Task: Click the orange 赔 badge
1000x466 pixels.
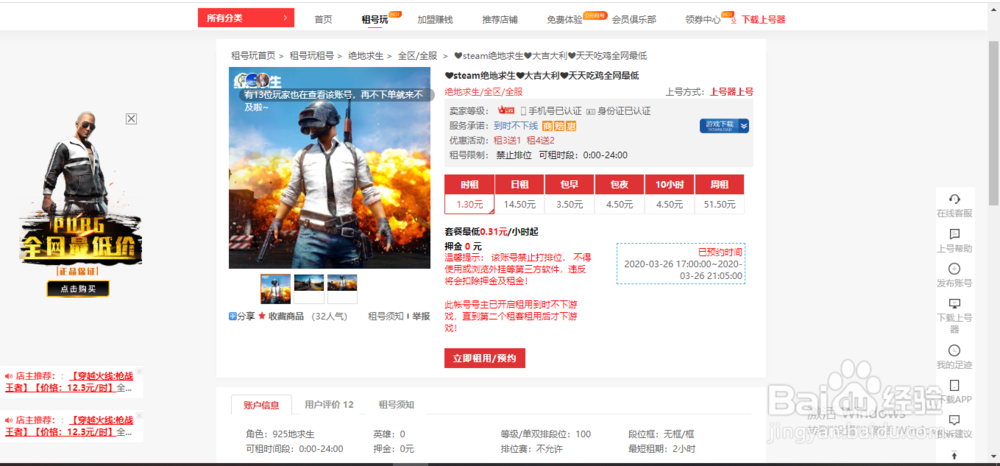Action: tap(559, 125)
